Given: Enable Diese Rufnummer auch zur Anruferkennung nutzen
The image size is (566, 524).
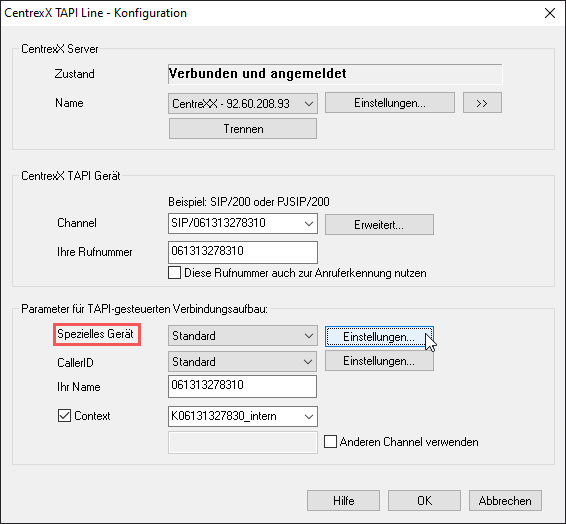Looking at the screenshot, I should coord(174,273).
